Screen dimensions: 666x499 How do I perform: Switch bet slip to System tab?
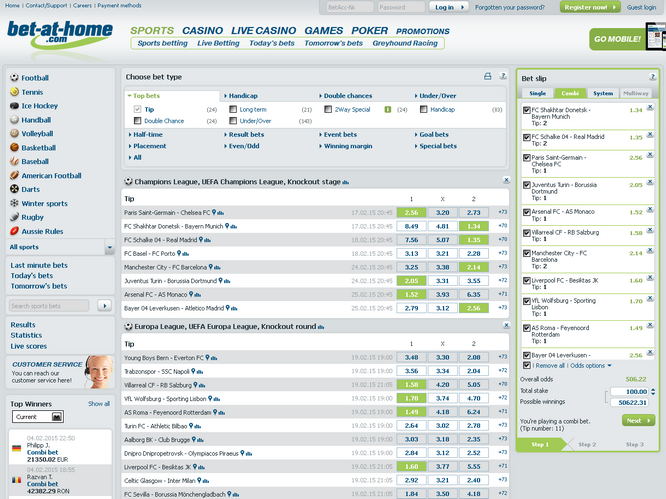click(x=603, y=93)
